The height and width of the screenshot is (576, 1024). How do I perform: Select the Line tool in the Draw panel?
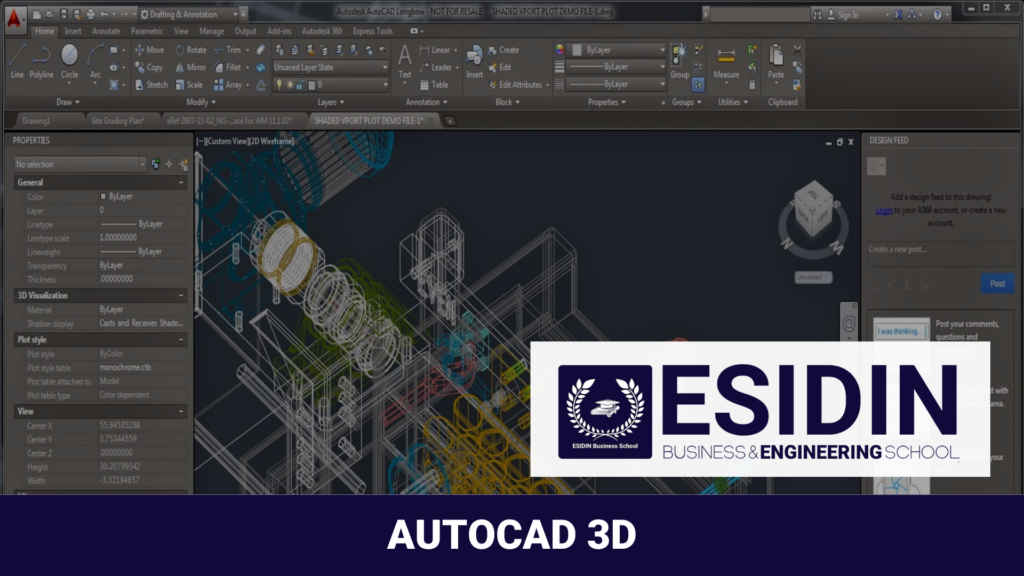click(x=16, y=60)
